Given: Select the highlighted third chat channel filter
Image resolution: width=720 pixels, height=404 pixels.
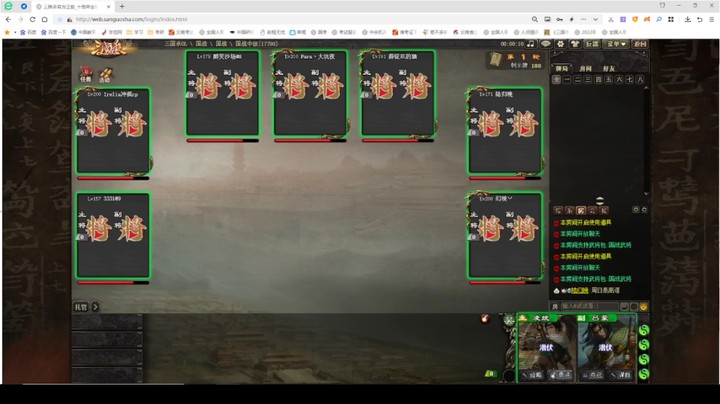Looking at the screenshot, I should 581,210.
